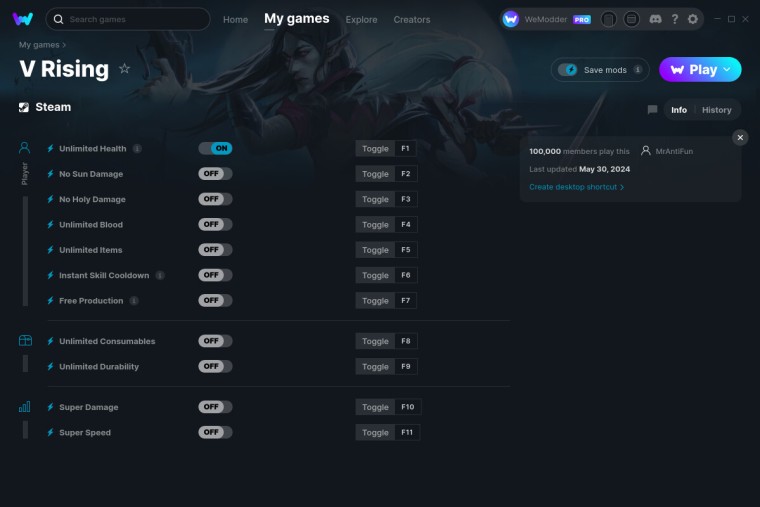The width and height of the screenshot is (760, 507).
Task: Select the Player category icon in sidebar
Action: tap(24, 147)
